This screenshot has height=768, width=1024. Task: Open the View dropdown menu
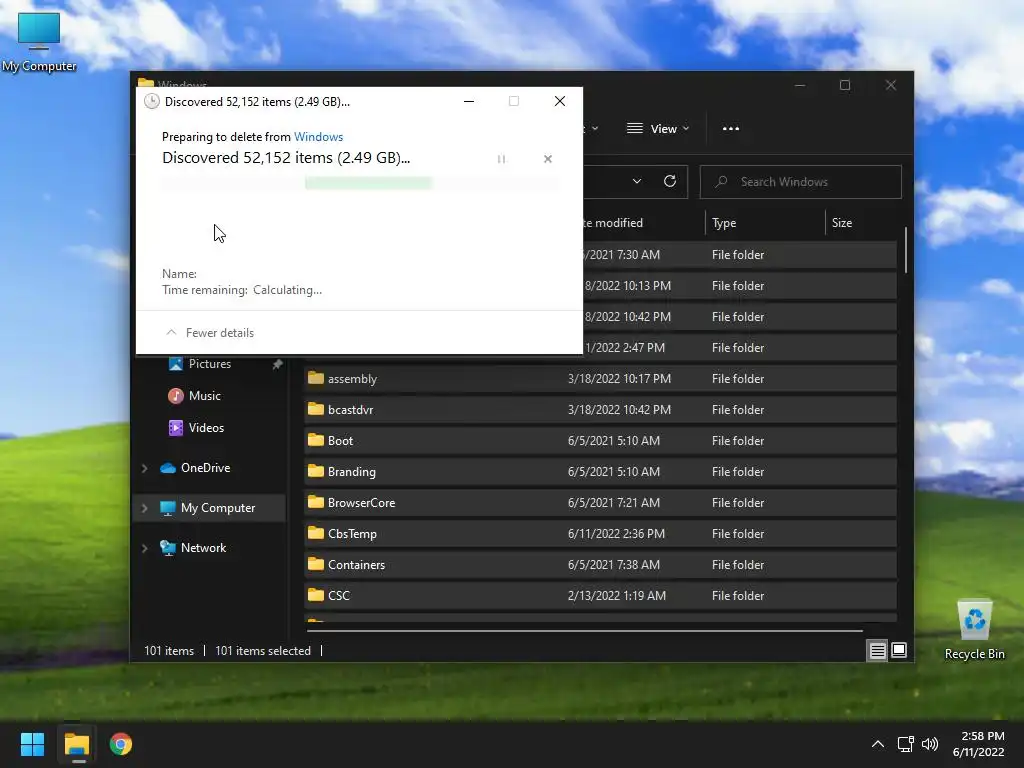pos(658,129)
